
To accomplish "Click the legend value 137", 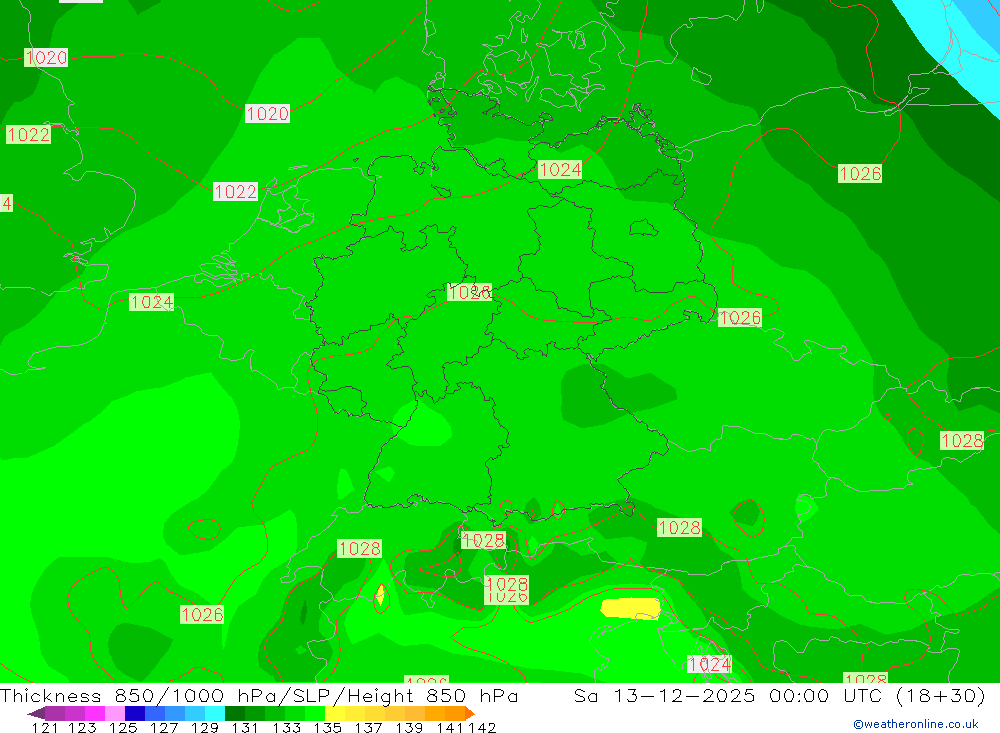I will click(x=368, y=728).
